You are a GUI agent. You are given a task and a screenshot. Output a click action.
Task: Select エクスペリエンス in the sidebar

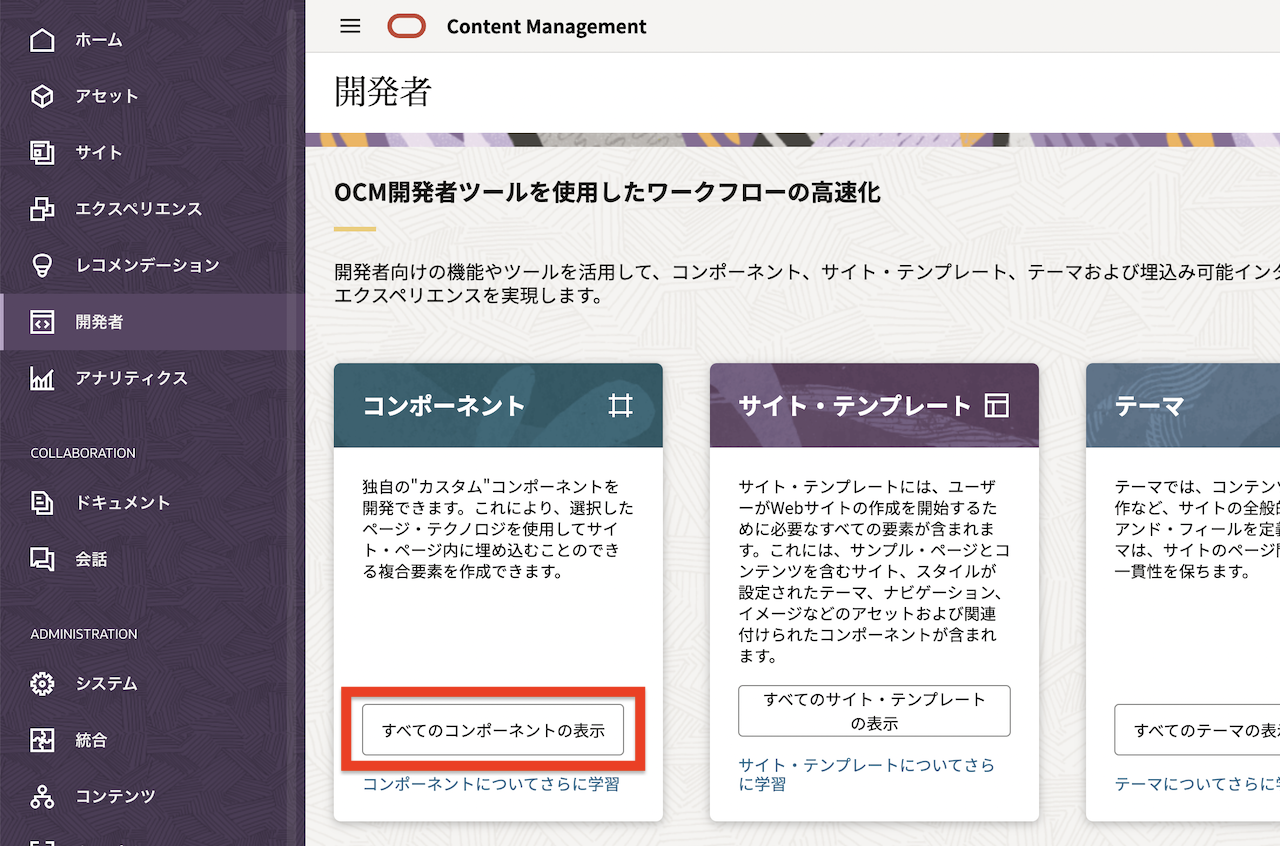(152, 209)
